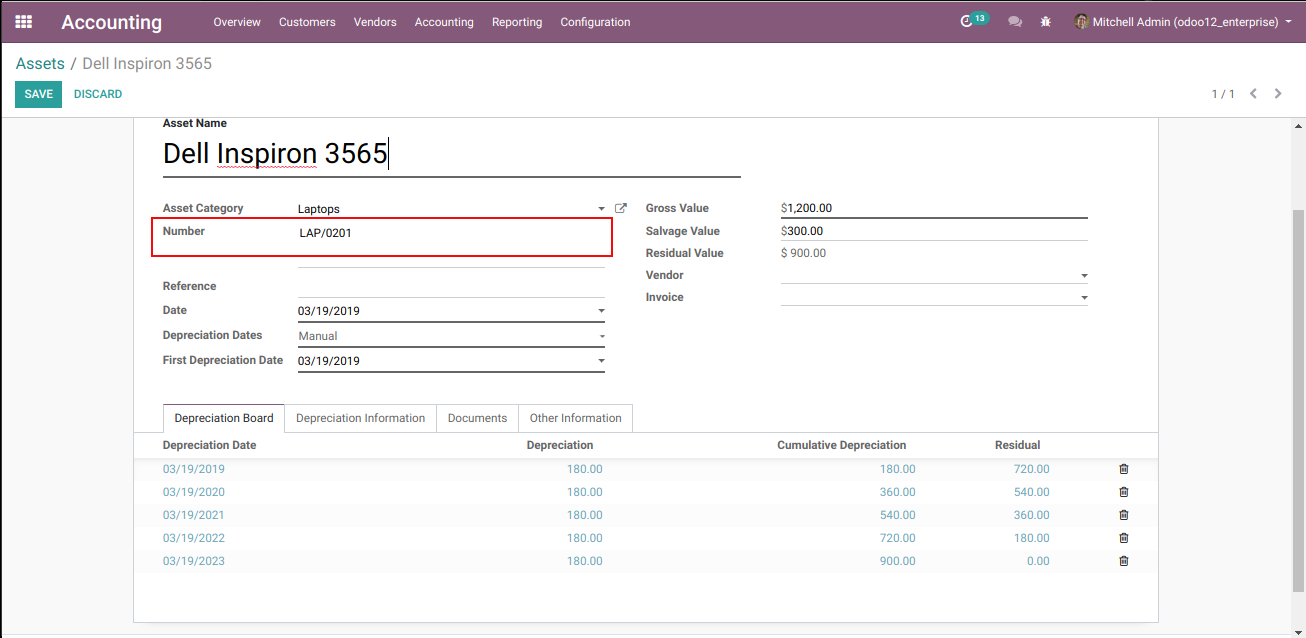This screenshot has width=1306, height=638.
Task: Click the Depreciation column header
Action: tap(560, 445)
